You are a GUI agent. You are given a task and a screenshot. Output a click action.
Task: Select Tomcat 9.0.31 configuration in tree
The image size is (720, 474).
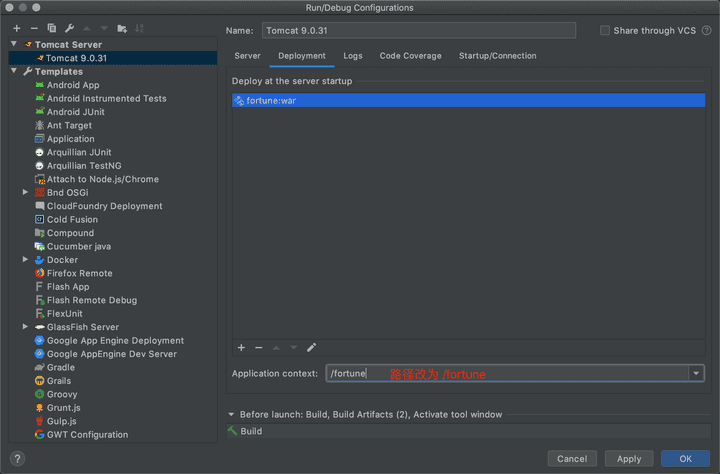(79, 58)
